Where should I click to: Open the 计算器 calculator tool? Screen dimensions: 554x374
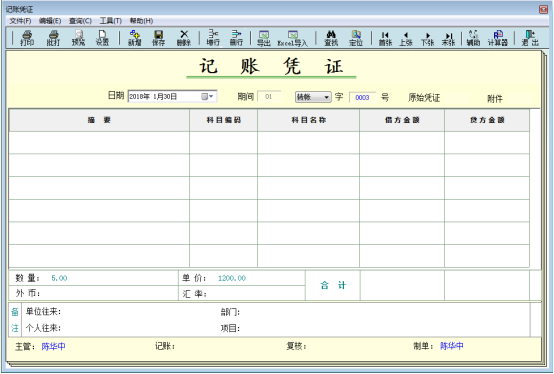coord(498,38)
